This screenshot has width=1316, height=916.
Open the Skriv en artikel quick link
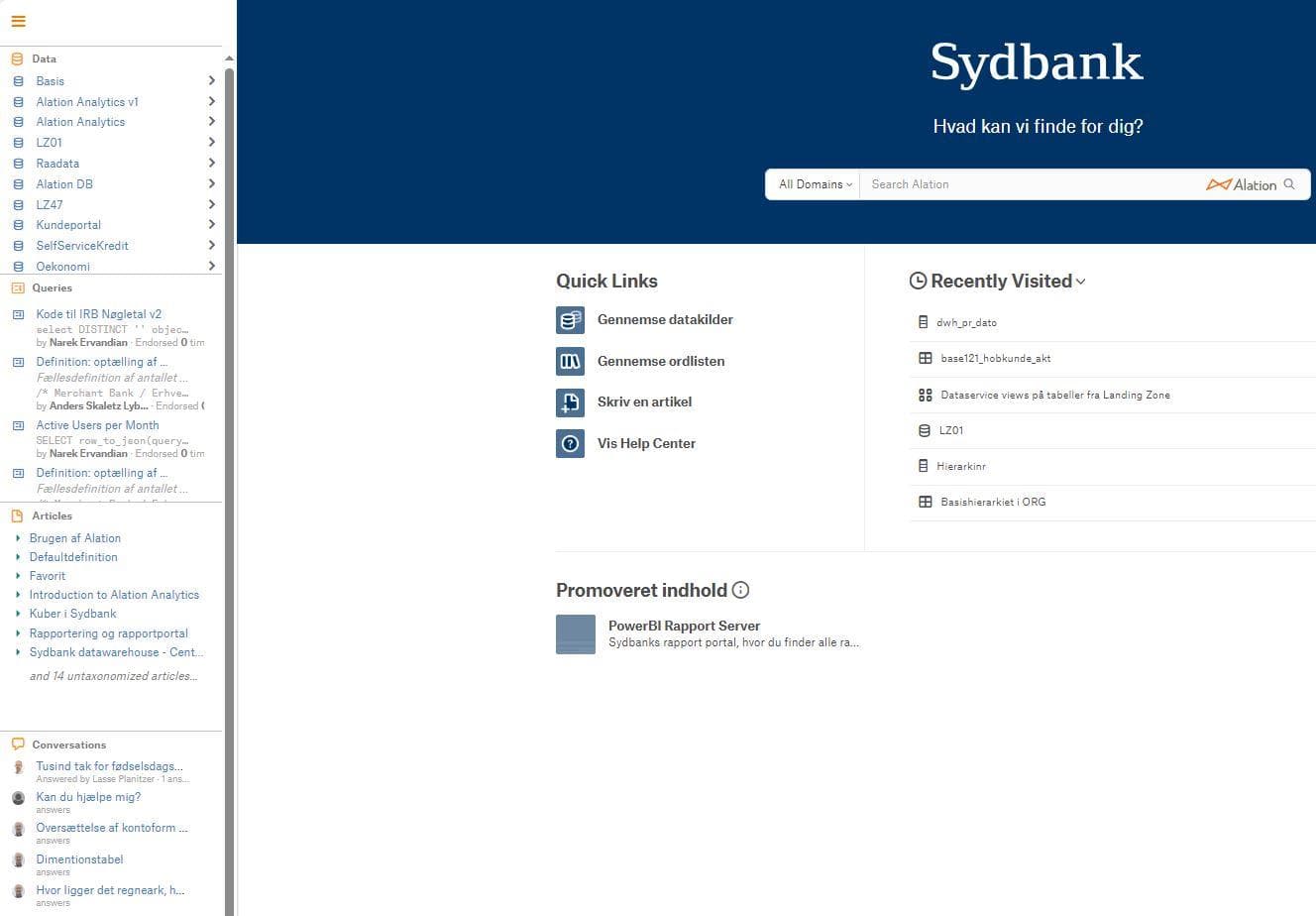644,402
